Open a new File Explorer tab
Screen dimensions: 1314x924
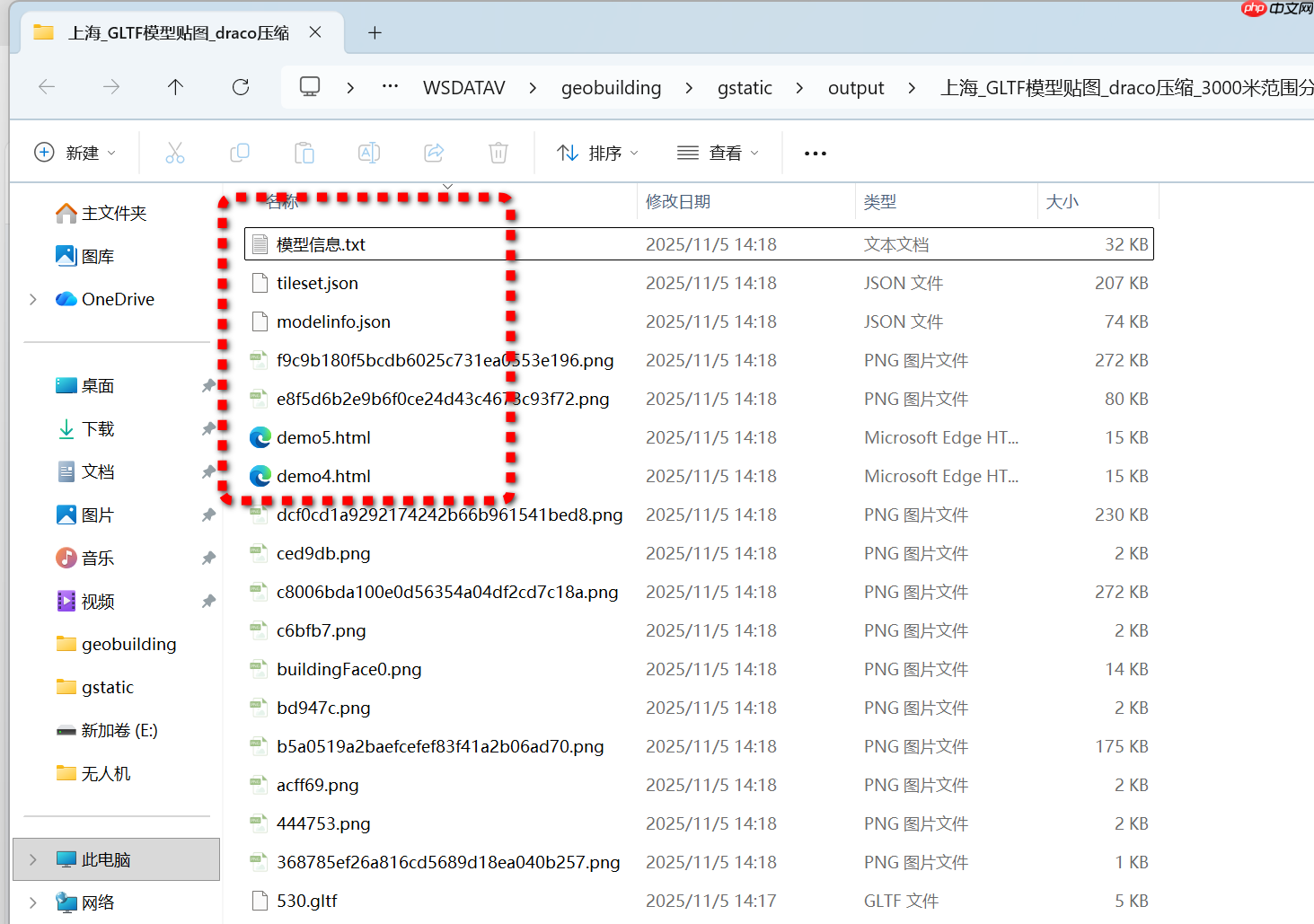[x=375, y=32]
